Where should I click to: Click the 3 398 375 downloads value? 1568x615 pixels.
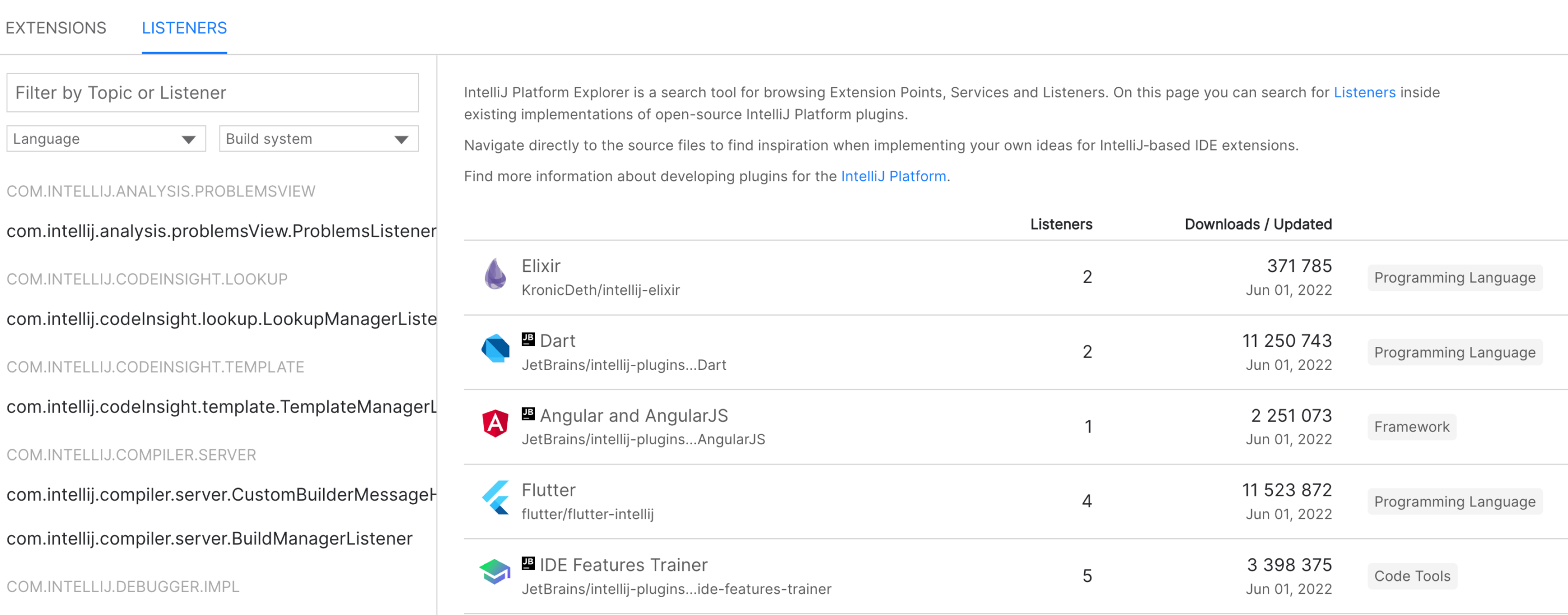pos(1289,565)
